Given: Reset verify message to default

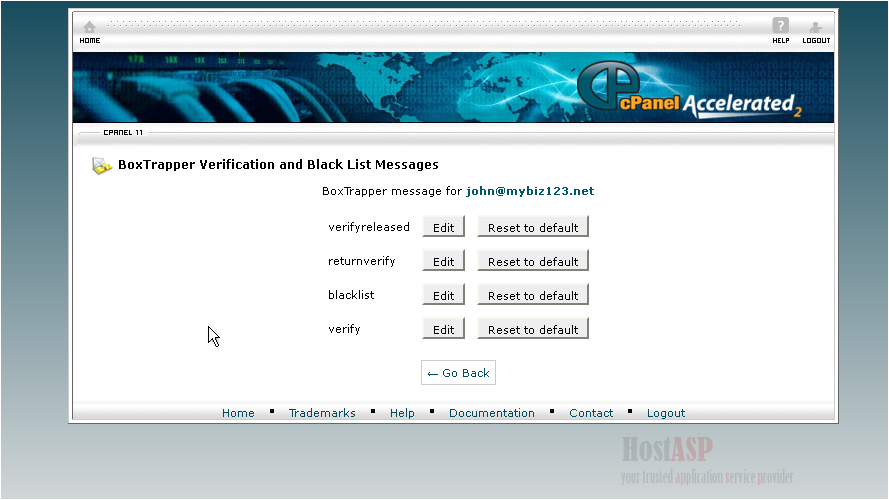Looking at the screenshot, I should point(533,330).
